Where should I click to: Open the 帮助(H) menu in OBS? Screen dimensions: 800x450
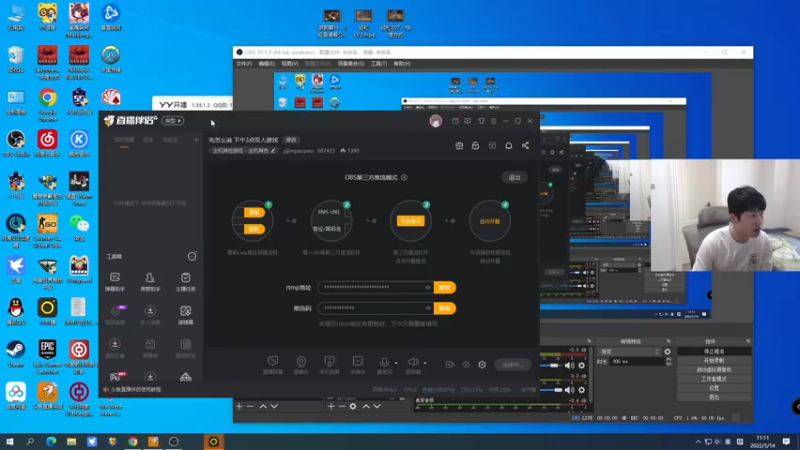pos(402,64)
